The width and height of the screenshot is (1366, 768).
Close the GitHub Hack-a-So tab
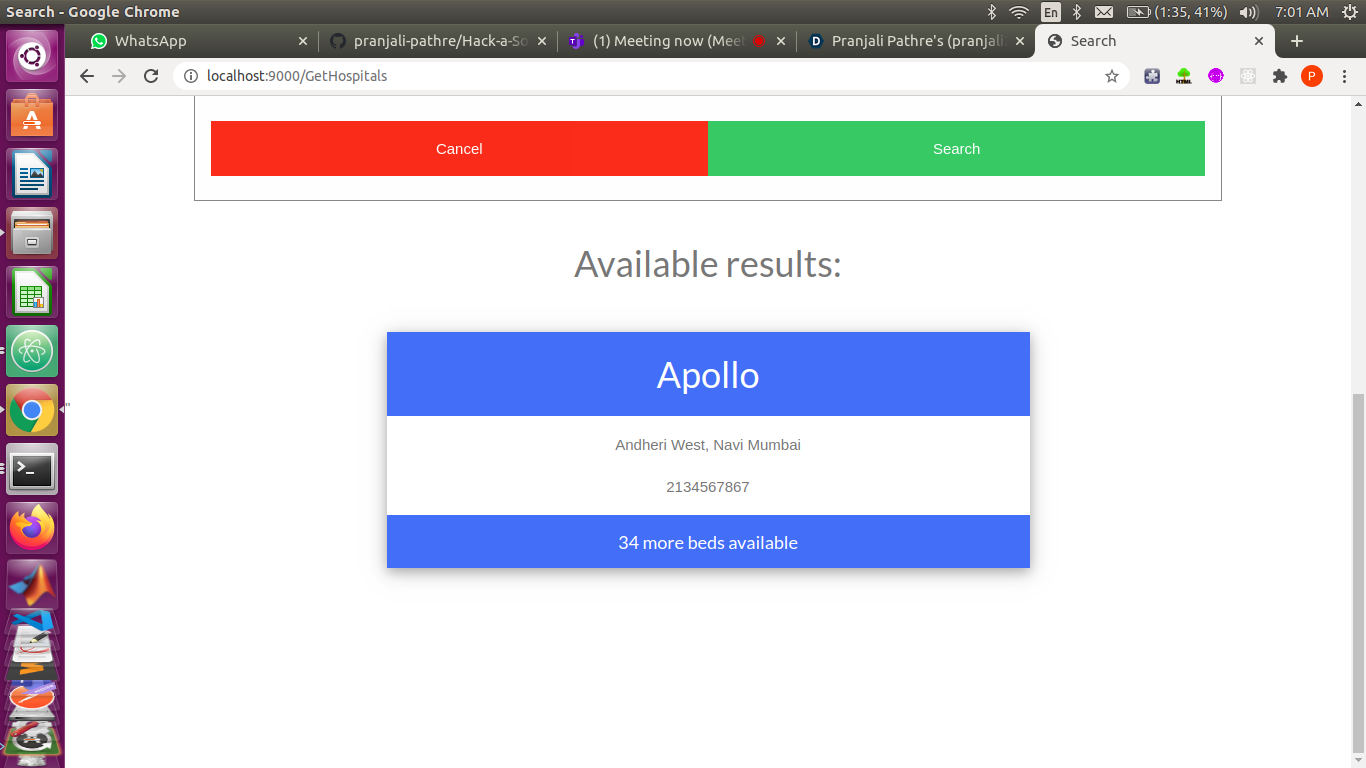coord(542,41)
